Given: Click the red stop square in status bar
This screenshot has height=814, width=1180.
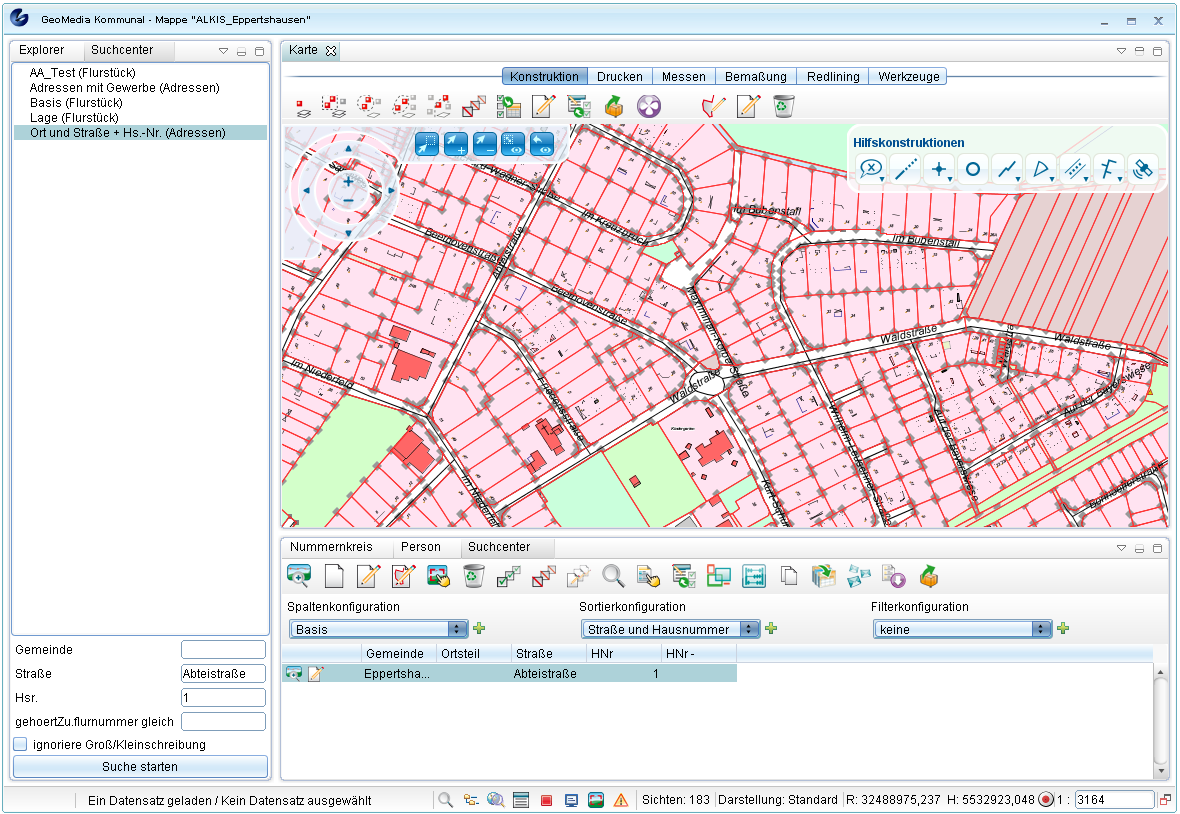Looking at the screenshot, I should click(x=546, y=800).
